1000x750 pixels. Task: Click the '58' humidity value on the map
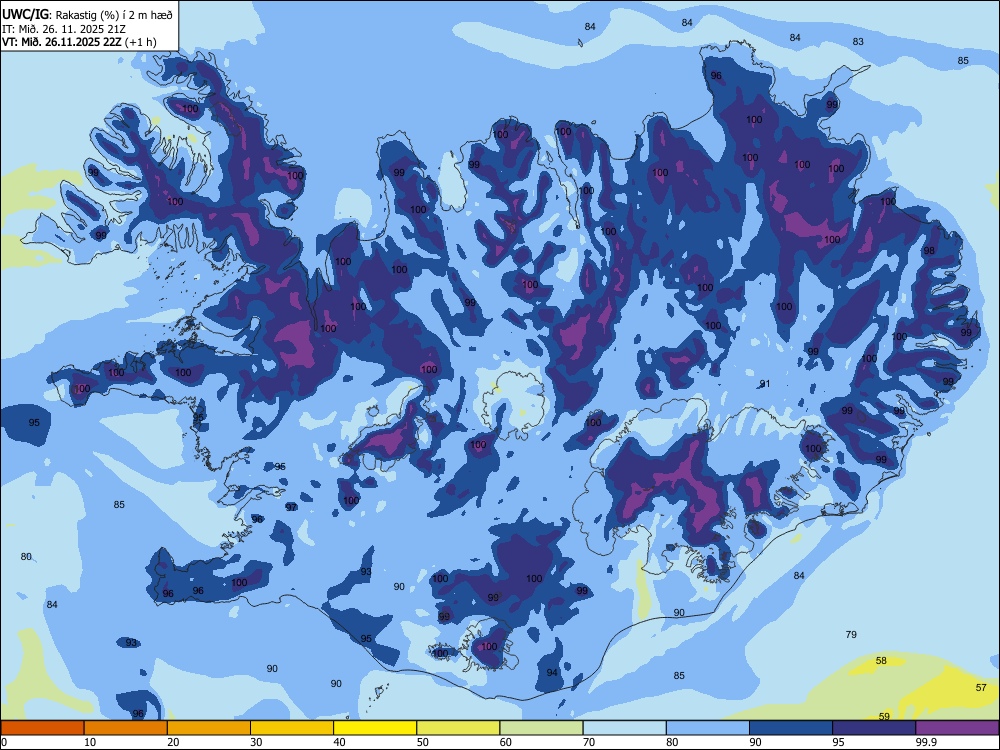click(x=881, y=661)
